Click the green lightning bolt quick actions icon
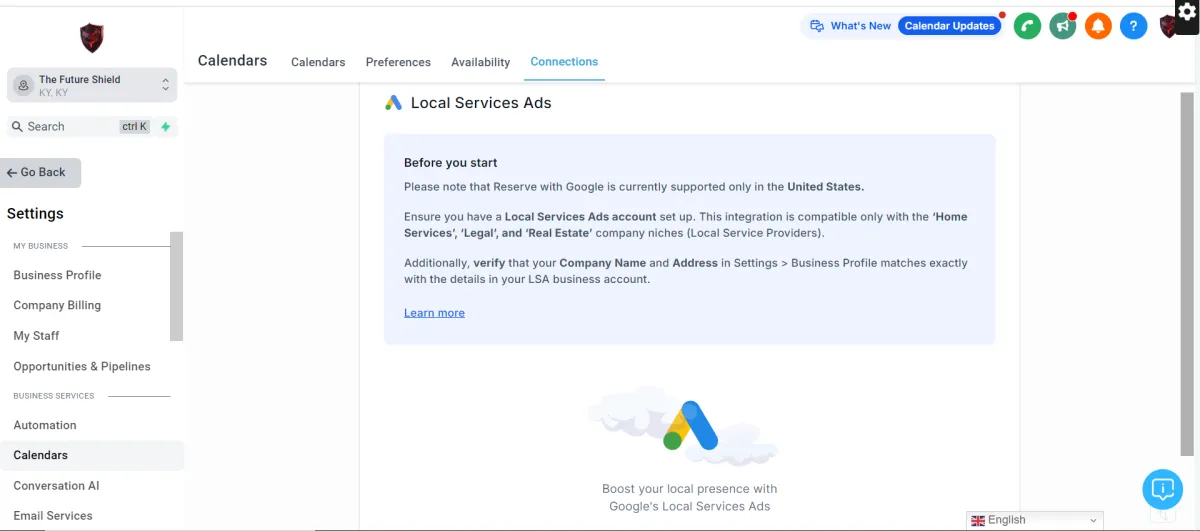The width and height of the screenshot is (1200, 531). tap(166, 127)
